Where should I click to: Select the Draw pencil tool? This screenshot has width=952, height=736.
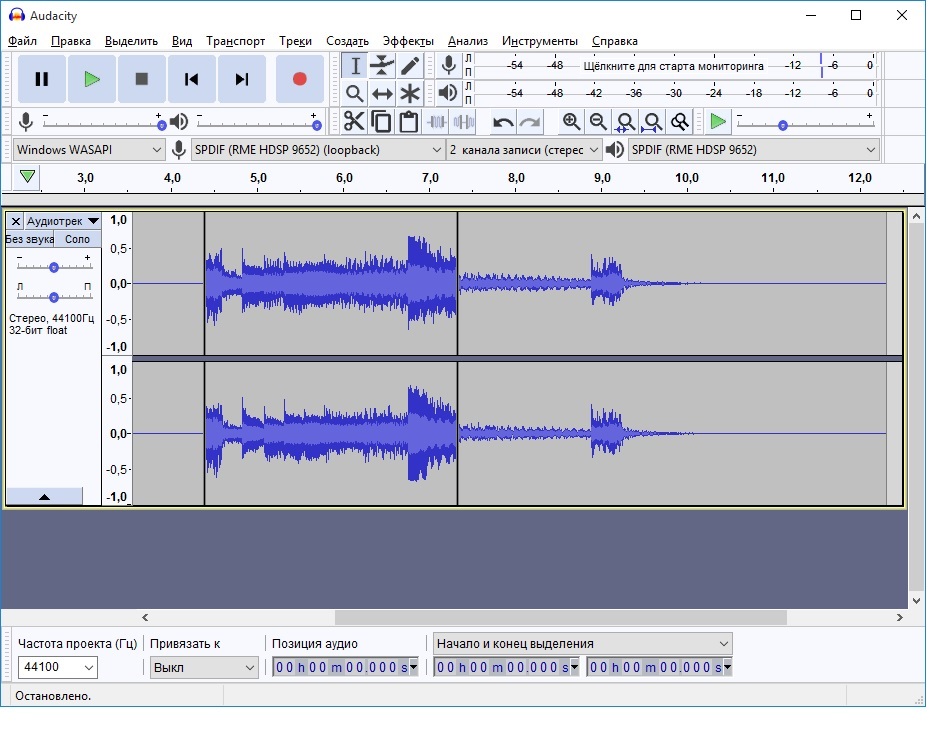[410, 66]
